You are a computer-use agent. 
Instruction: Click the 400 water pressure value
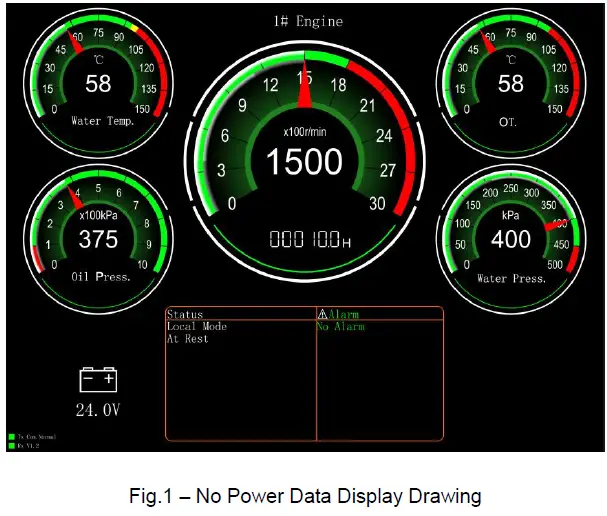(511, 239)
